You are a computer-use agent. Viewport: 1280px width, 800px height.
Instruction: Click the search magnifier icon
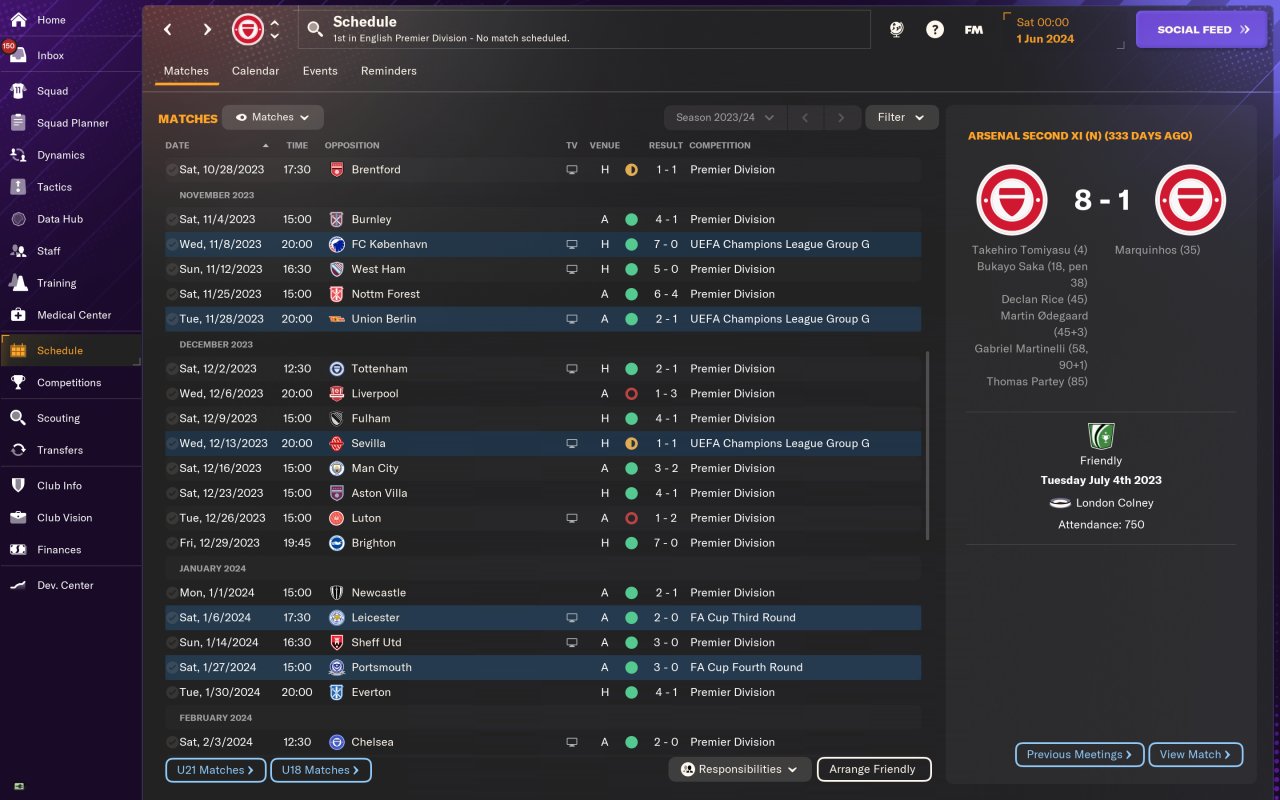click(315, 30)
